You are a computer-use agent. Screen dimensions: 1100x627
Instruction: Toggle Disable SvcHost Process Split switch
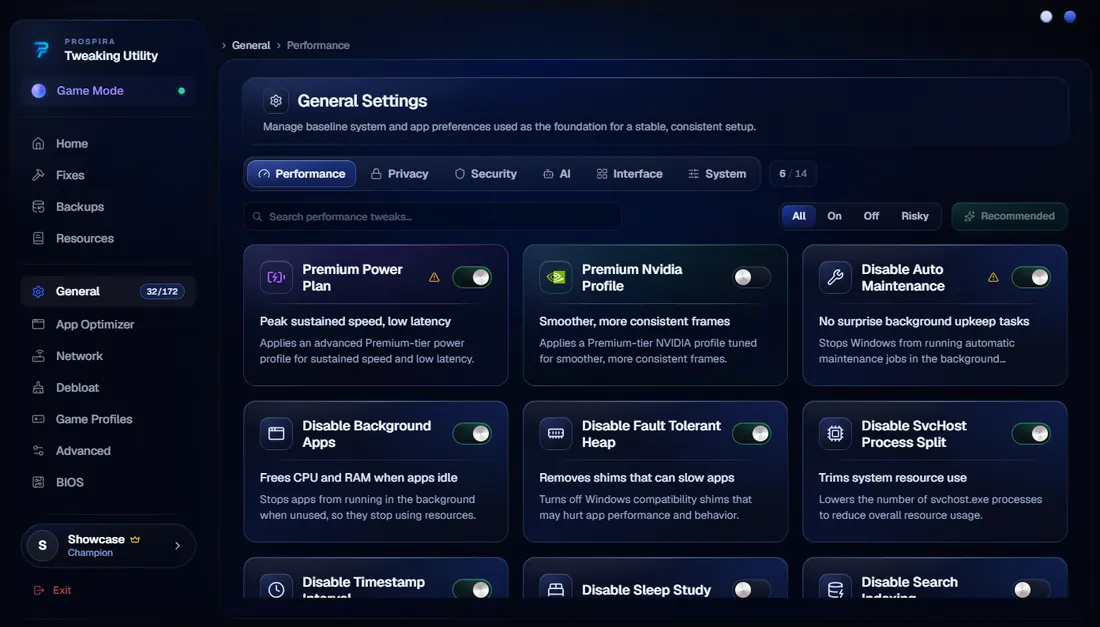pyautogui.click(x=1031, y=433)
